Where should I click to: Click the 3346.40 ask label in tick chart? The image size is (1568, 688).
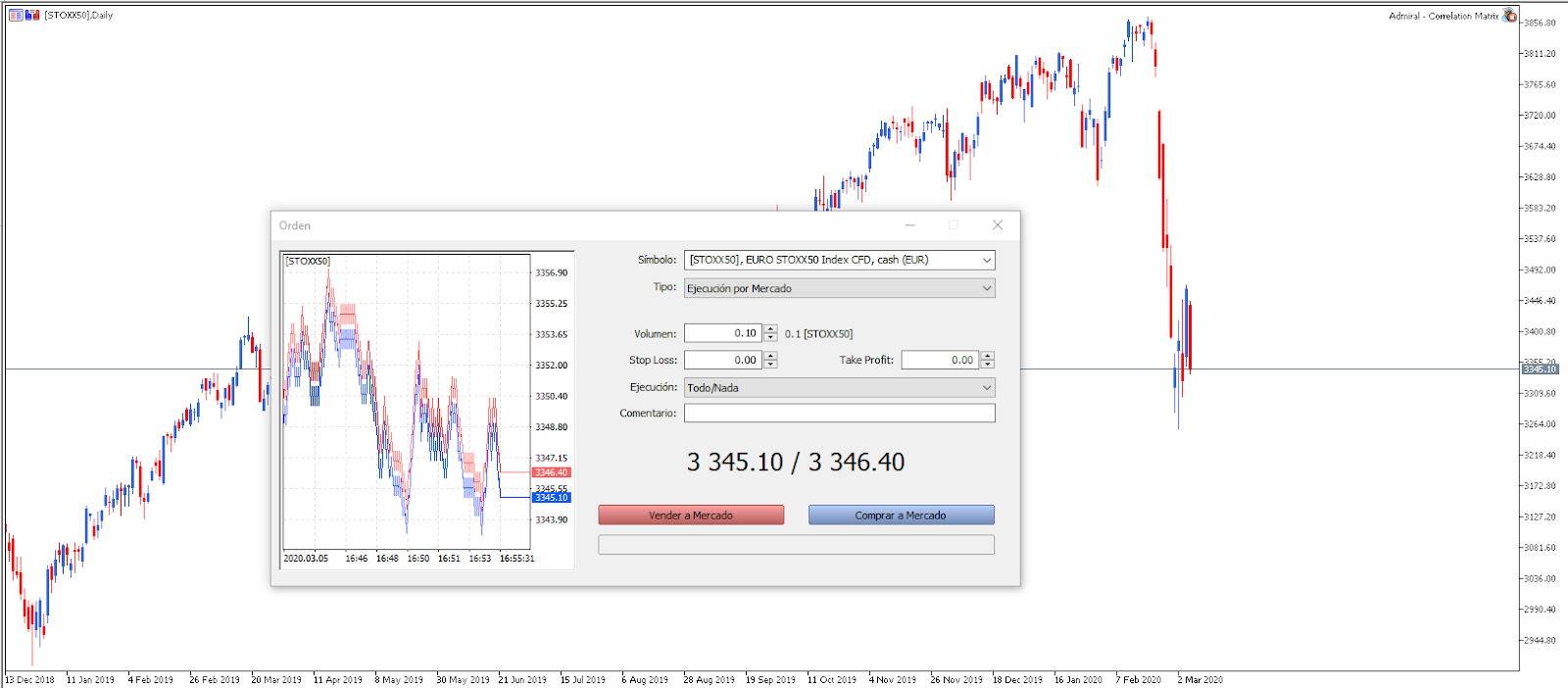pos(551,472)
